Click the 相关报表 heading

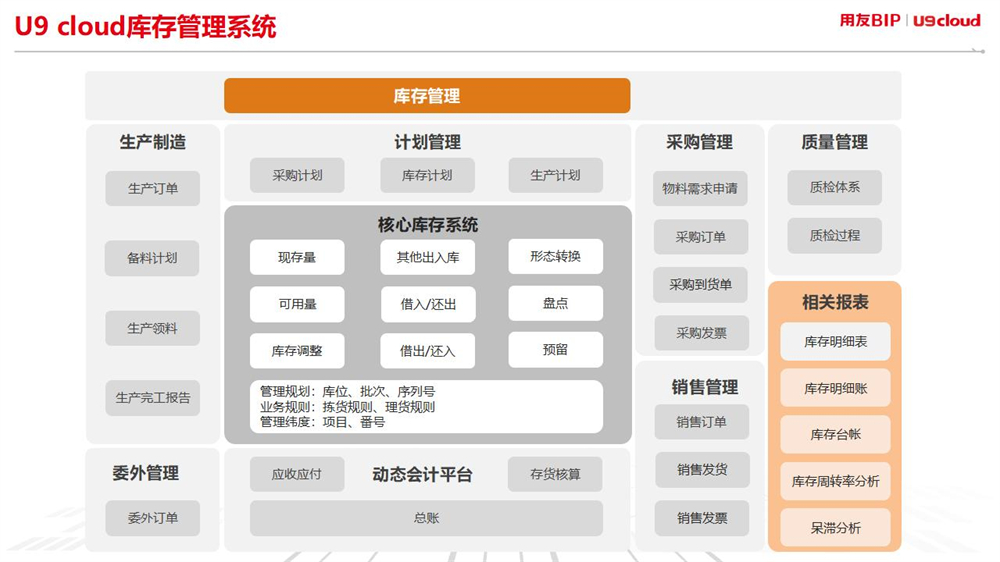[835, 302]
